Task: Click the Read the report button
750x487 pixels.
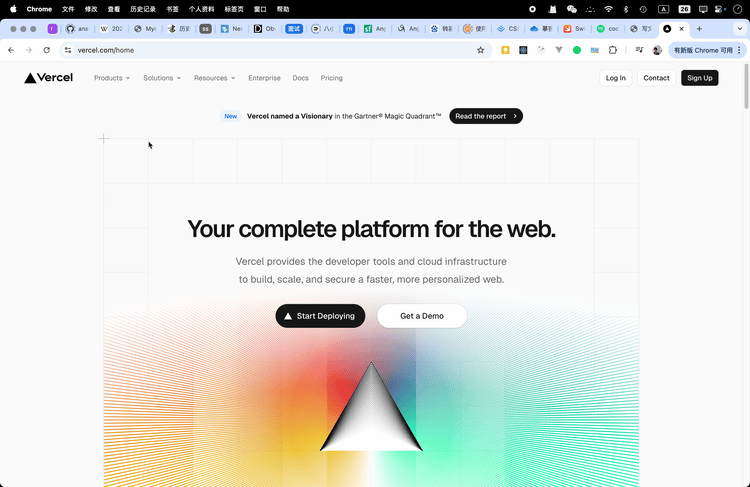Action: [486, 116]
